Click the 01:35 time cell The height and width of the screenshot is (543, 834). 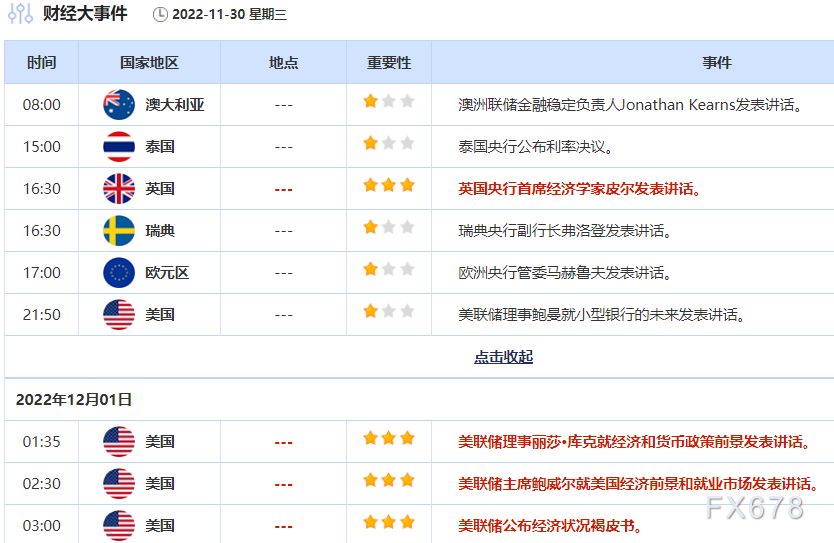pyautogui.click(x=41, y=441)
